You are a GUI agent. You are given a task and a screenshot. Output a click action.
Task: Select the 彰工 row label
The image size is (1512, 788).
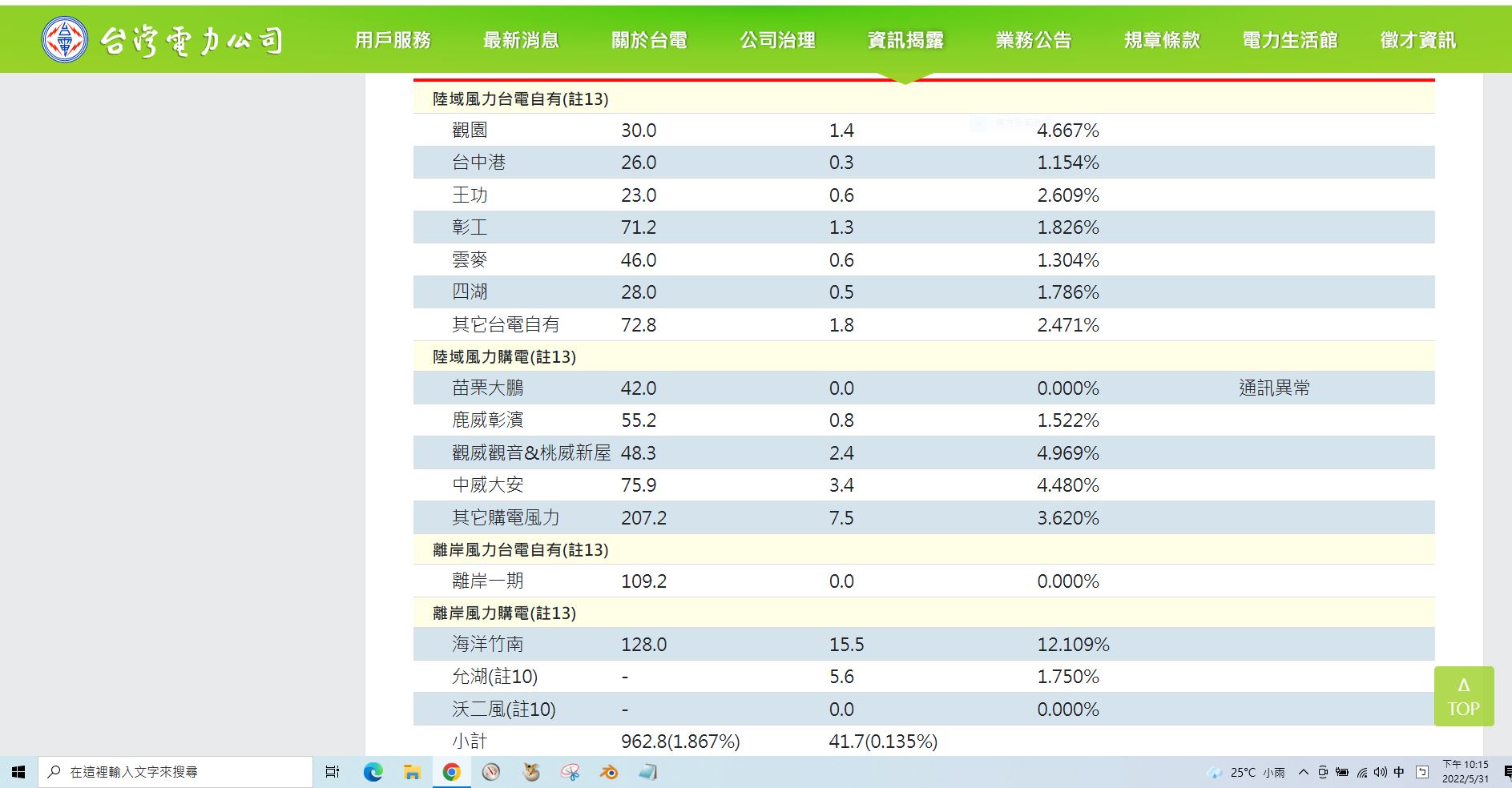(470, 227)
